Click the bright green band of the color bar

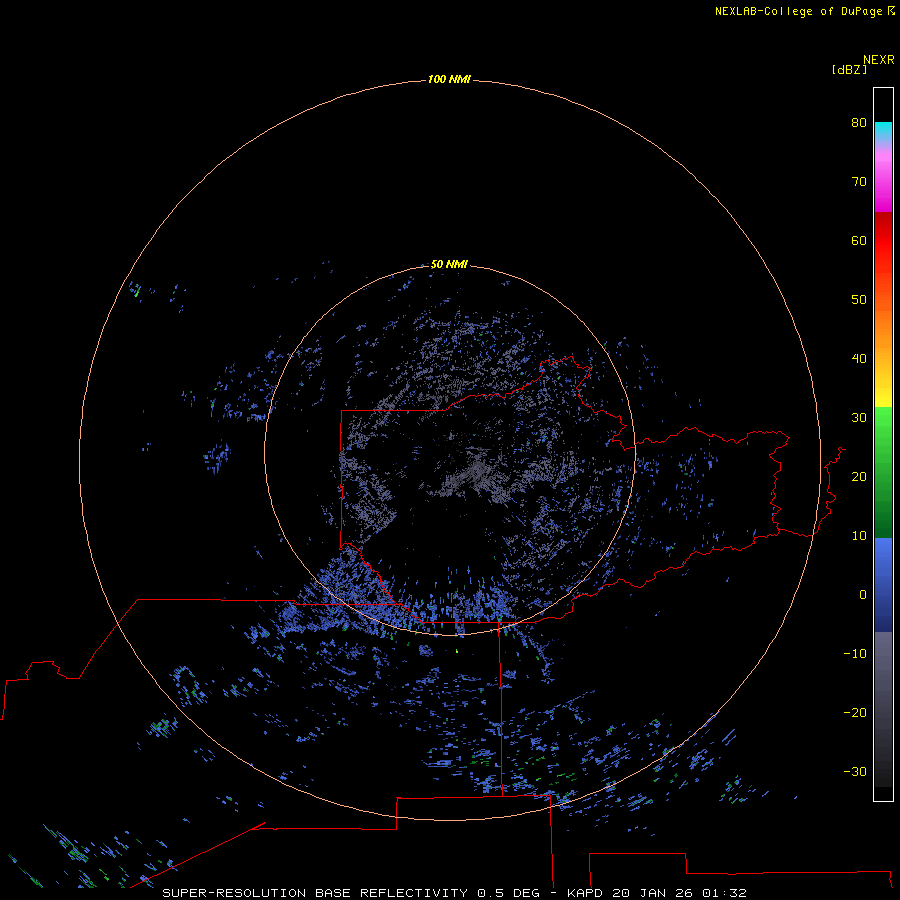click(883, 428)
